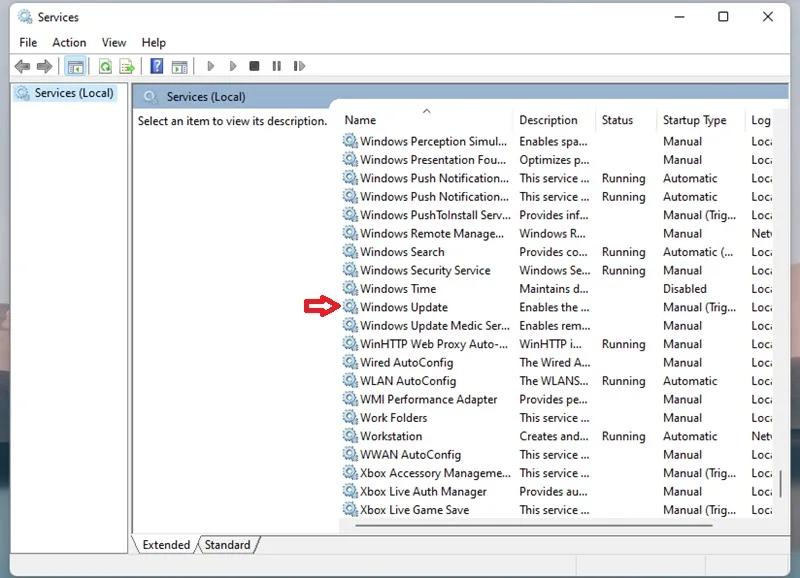Image resolution: width=800 pixels, height=578 pixels.
Task: Switch to the Standard tab
Action: (228, 545)
